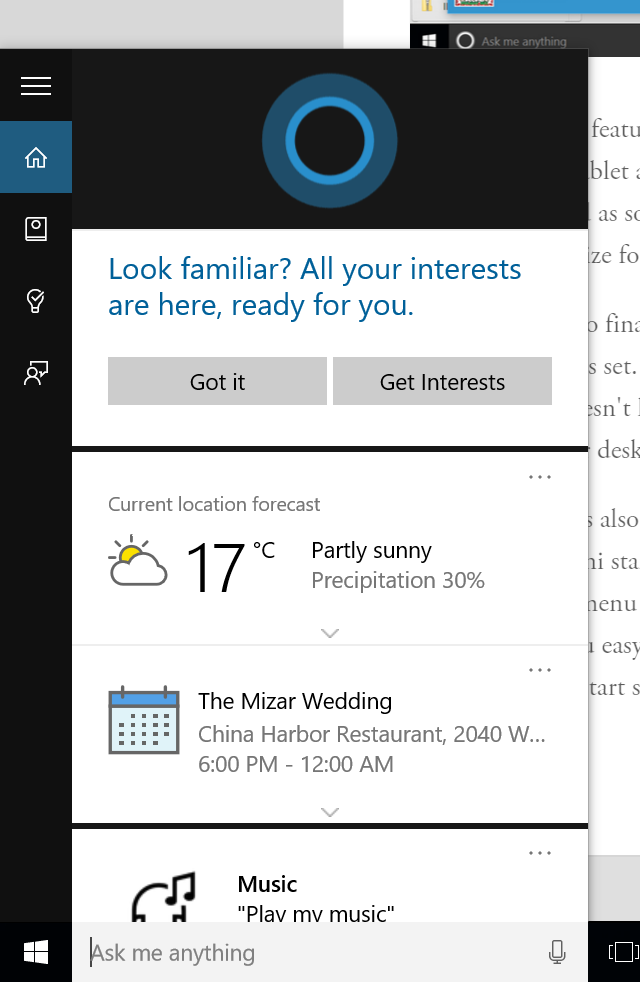Open more options on Mizar Wedding card
Viewport: 640px width, 982px height.
point(539,670)
